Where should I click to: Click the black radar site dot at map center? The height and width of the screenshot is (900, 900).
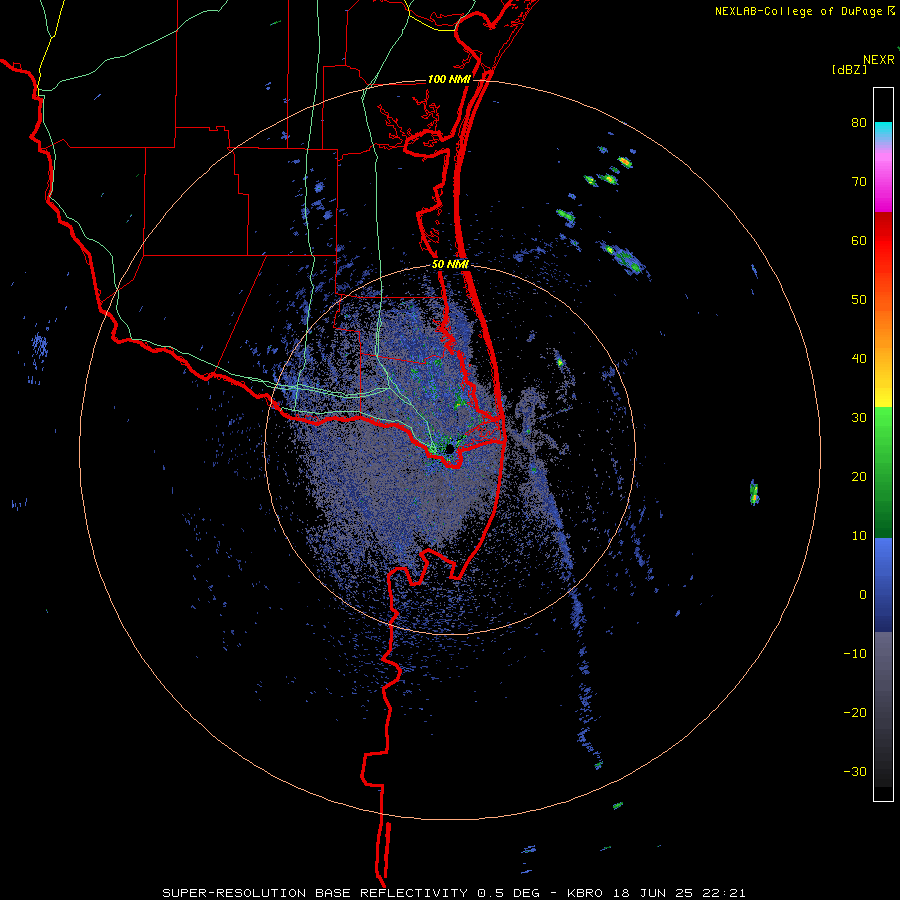pyautogui.click(x=450, y=448)
